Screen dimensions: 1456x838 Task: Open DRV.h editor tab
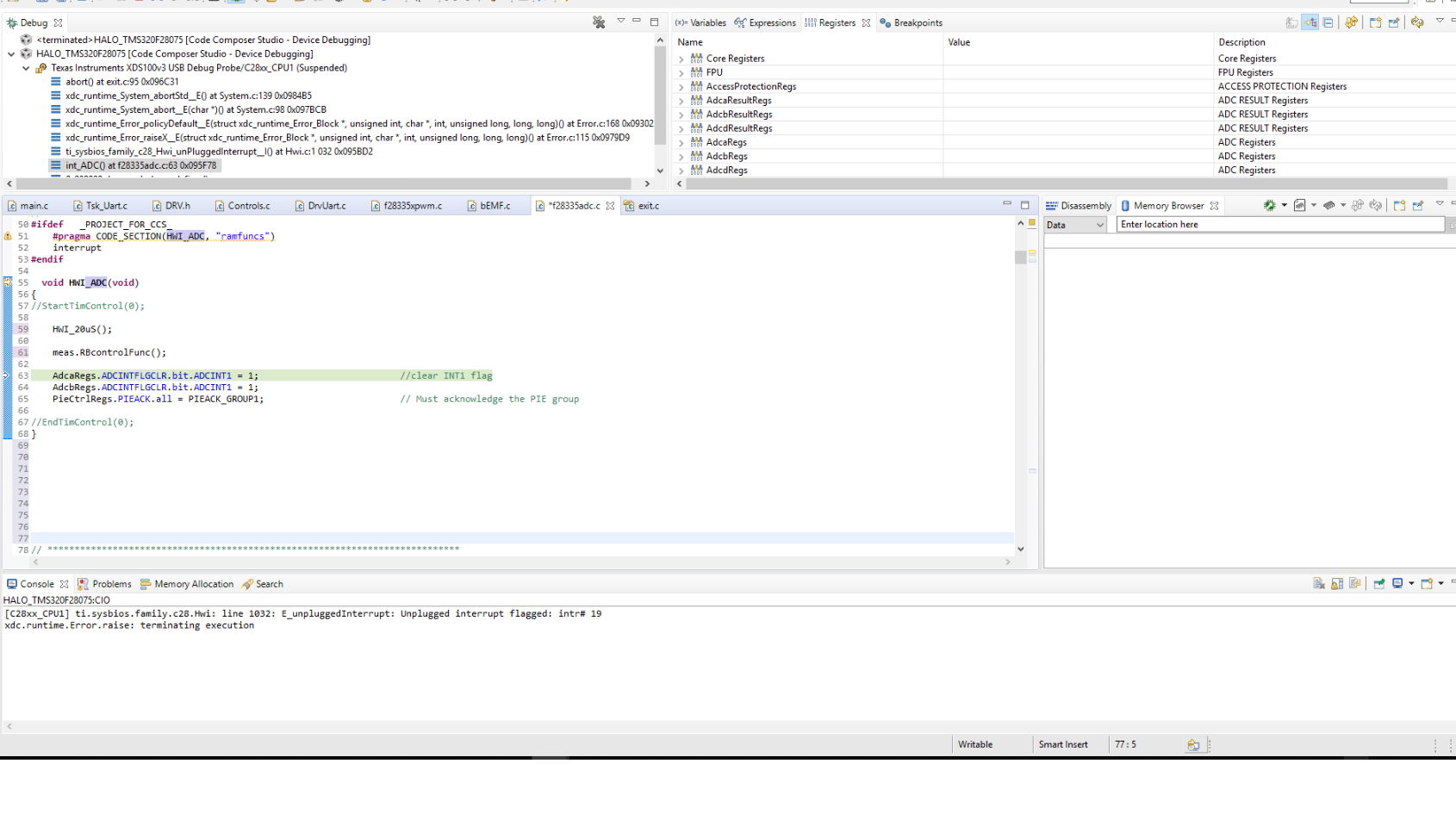point(171,206)
